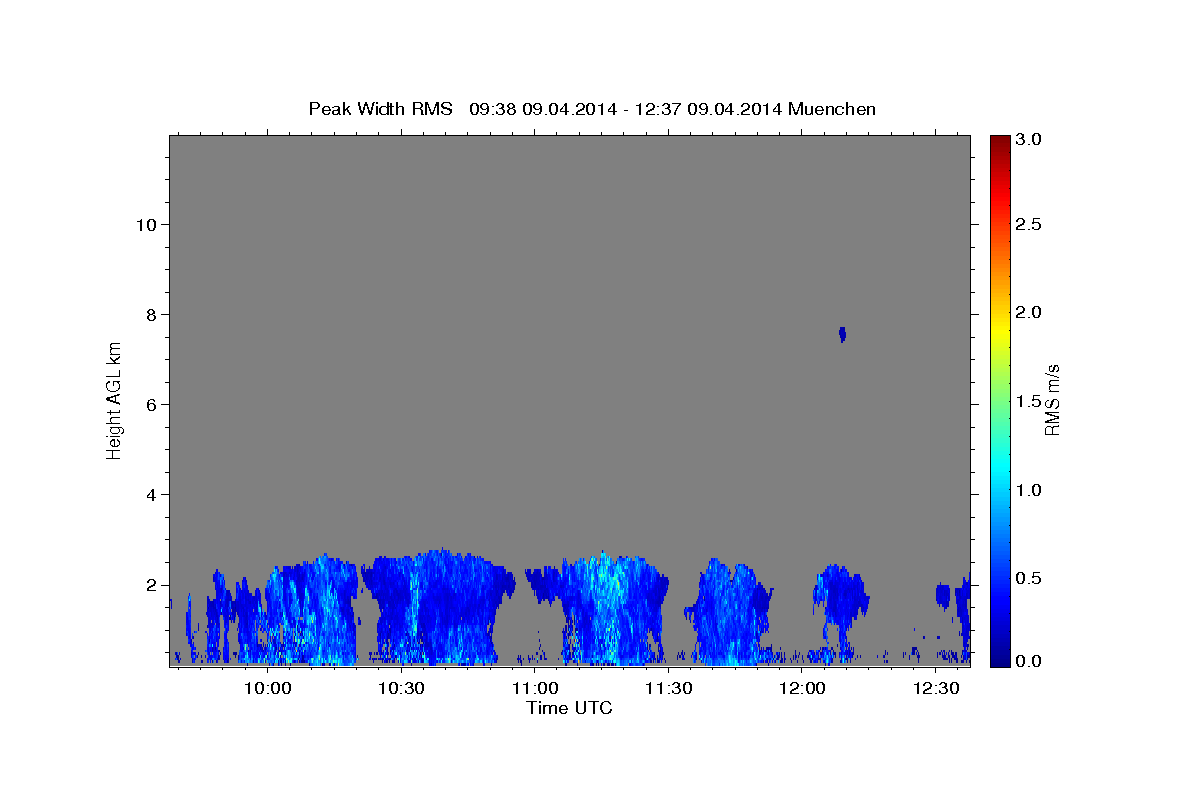Click the 'Muenchen' station name in title
Screen dimensions: 1200x800
[x=832, y=108]
